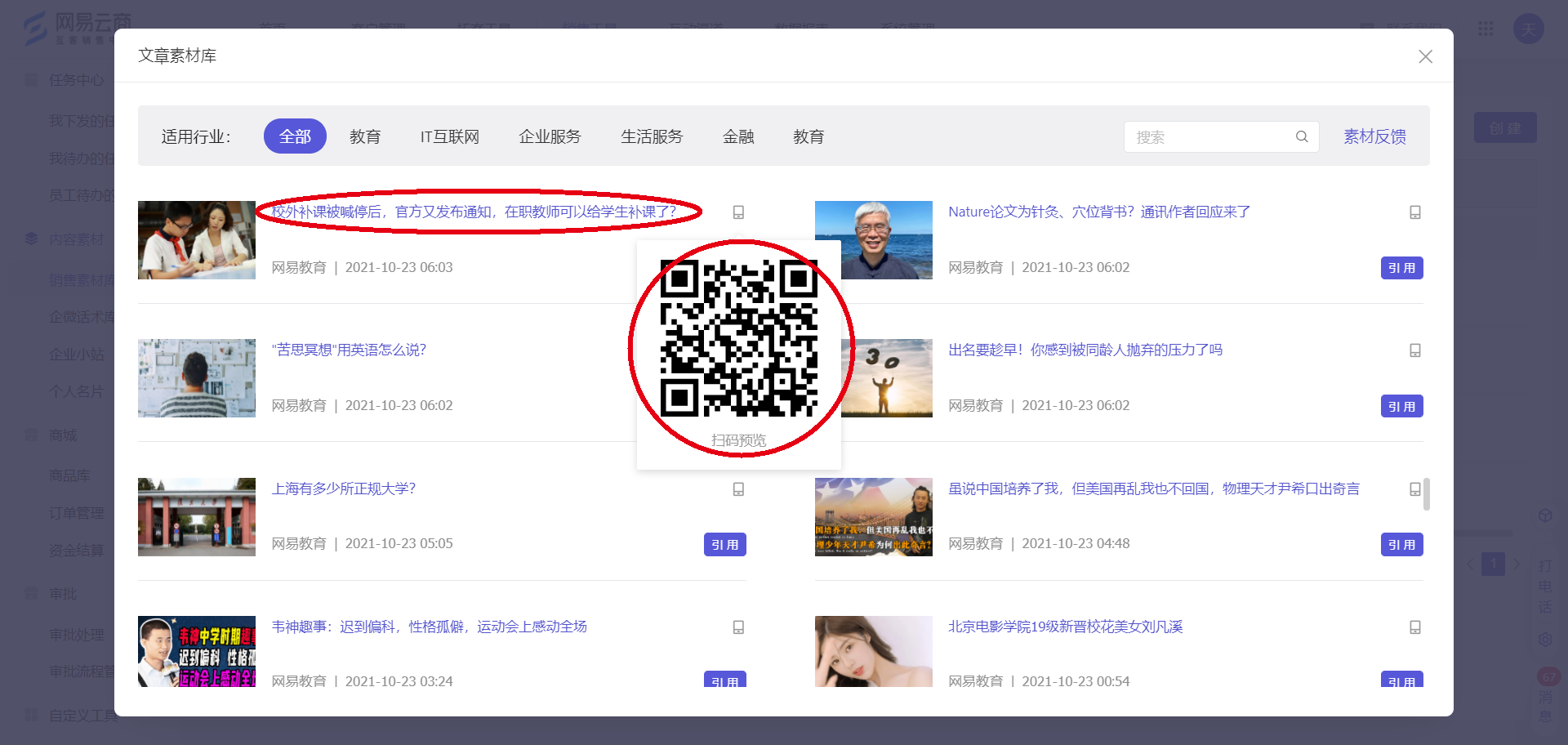Close the 文章素材库 dialog

click(x=1425, y=56)
